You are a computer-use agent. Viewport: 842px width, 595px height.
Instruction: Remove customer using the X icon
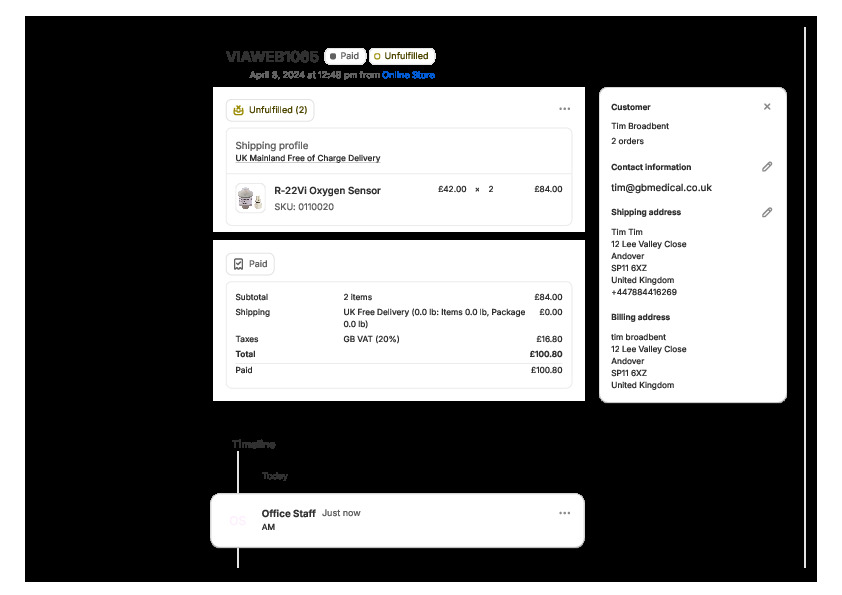pos(767,107)
